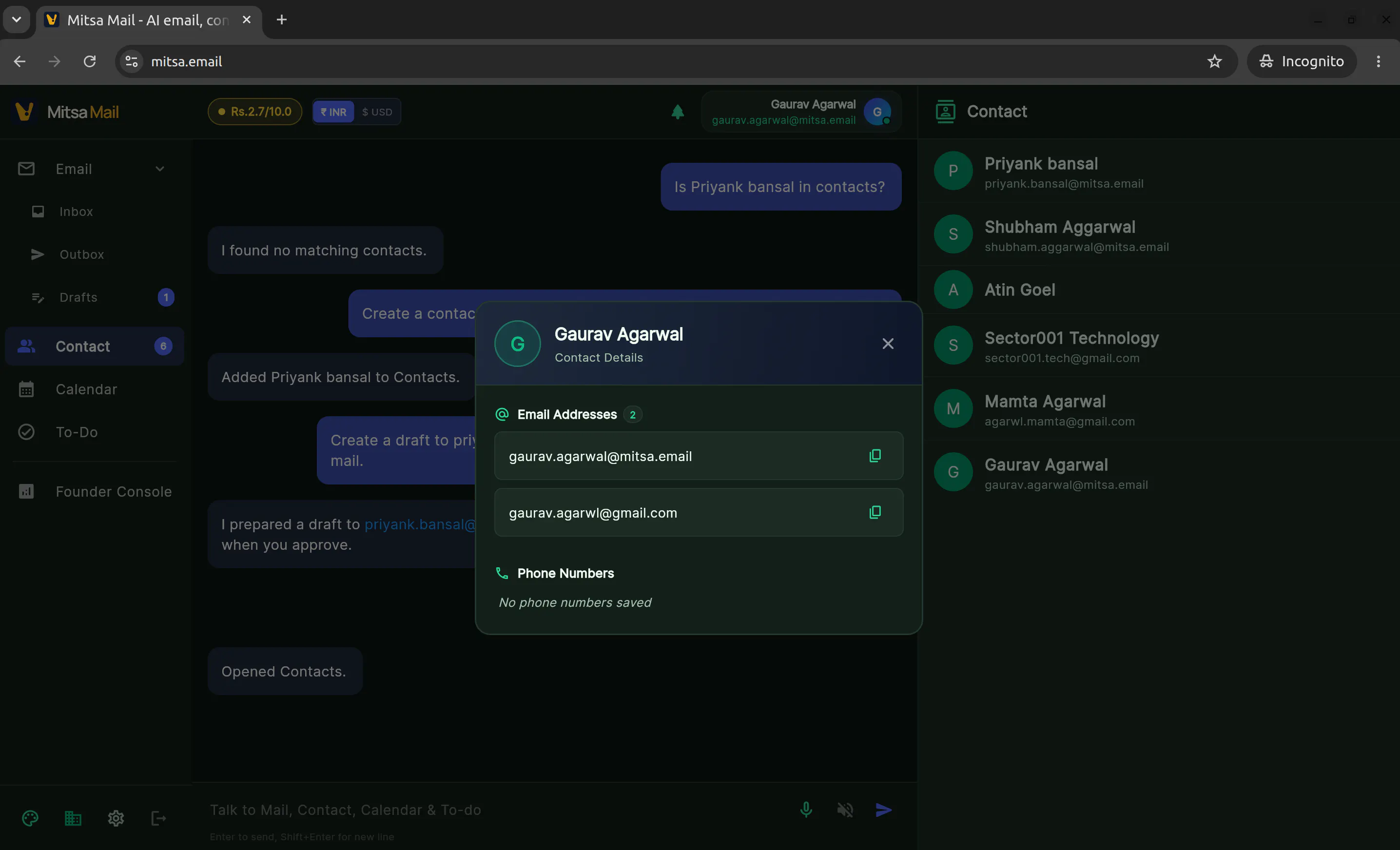Viewport: 1400px width, 850px height.
Task: Select the Mamta Agarwal contact
Action: tap(1159, 408)
